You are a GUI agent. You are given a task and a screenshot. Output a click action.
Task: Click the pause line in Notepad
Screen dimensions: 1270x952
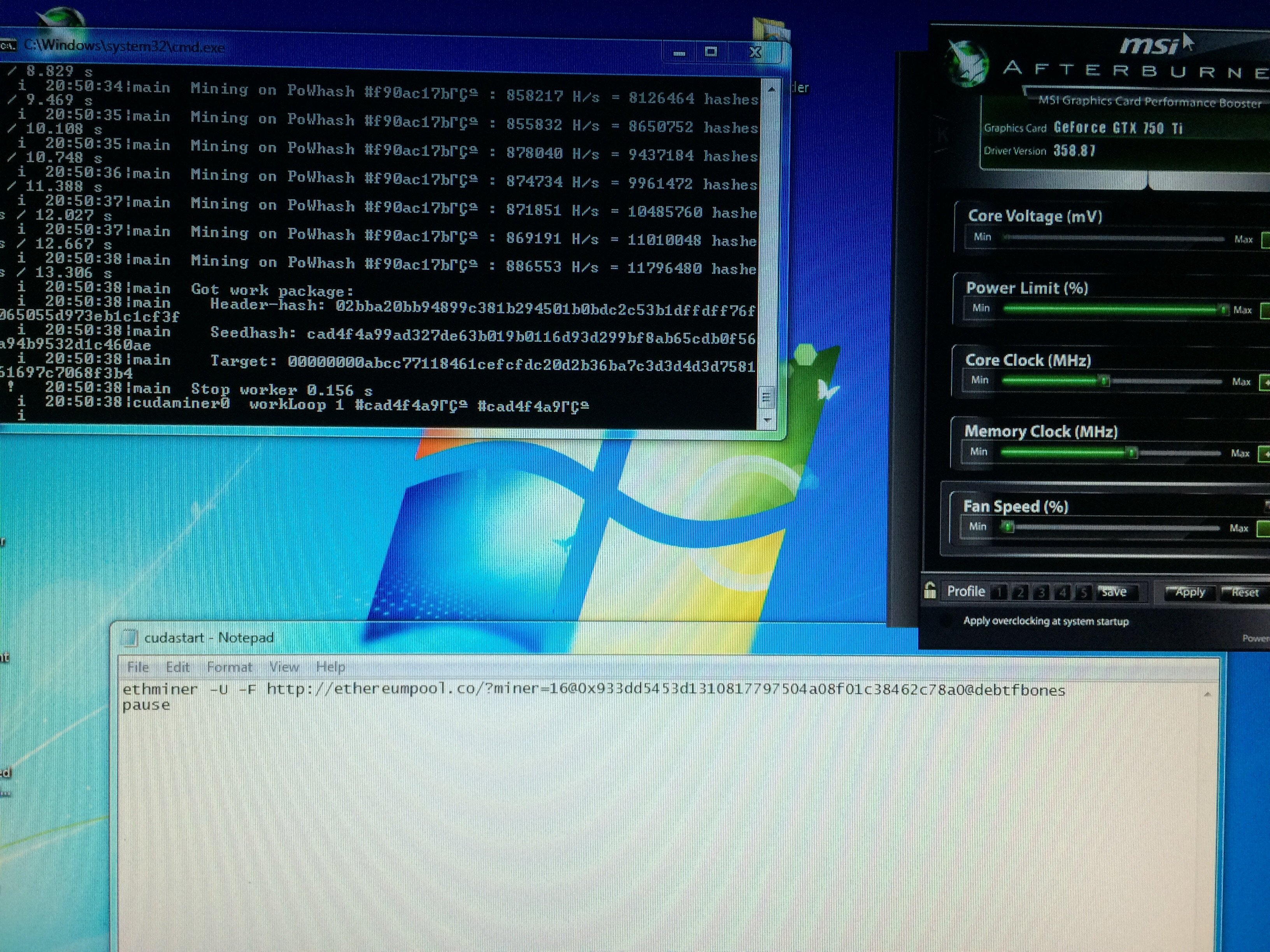tap(146, 705)
